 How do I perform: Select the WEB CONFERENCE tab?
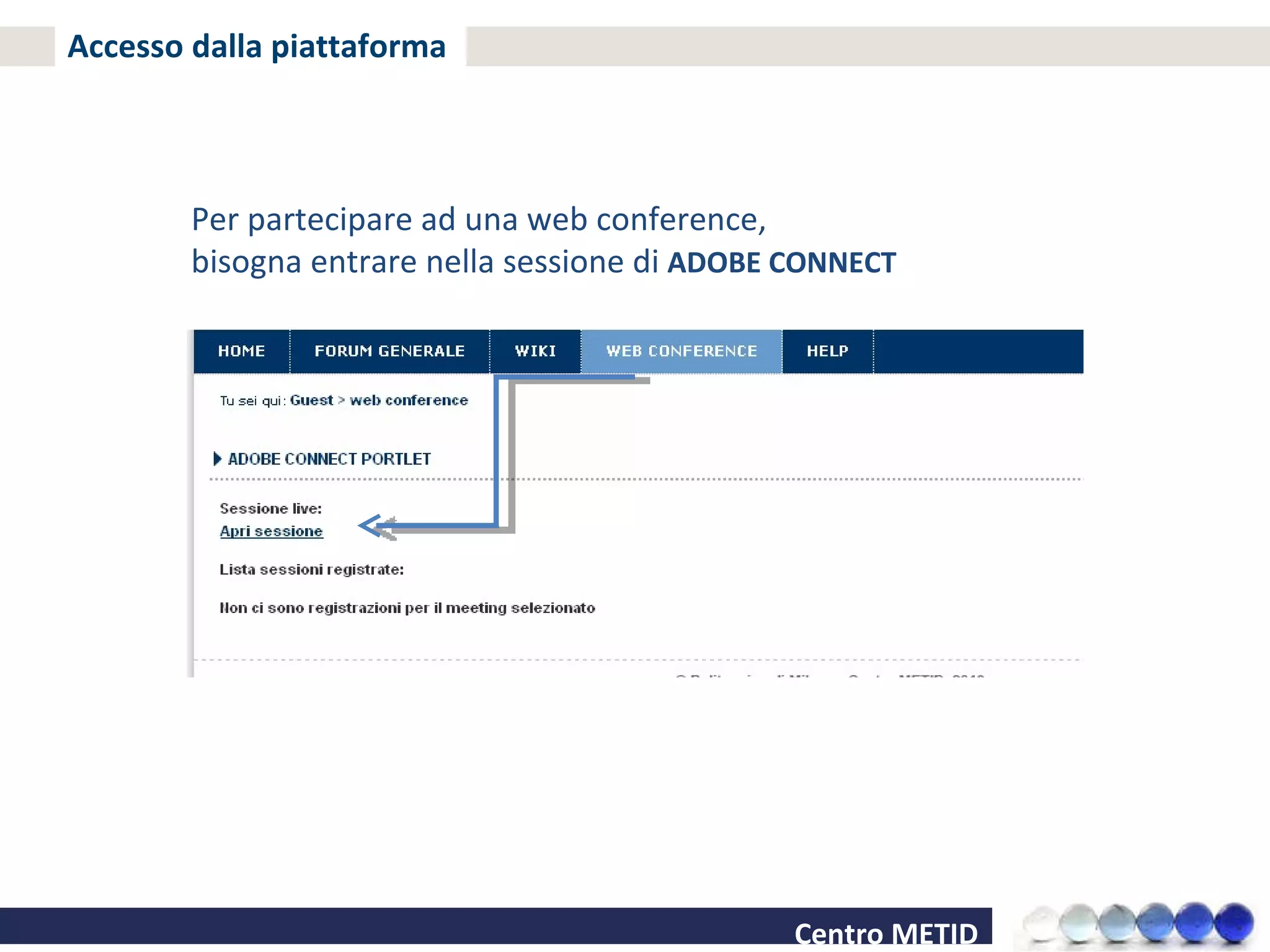click(x=682, y=351)
